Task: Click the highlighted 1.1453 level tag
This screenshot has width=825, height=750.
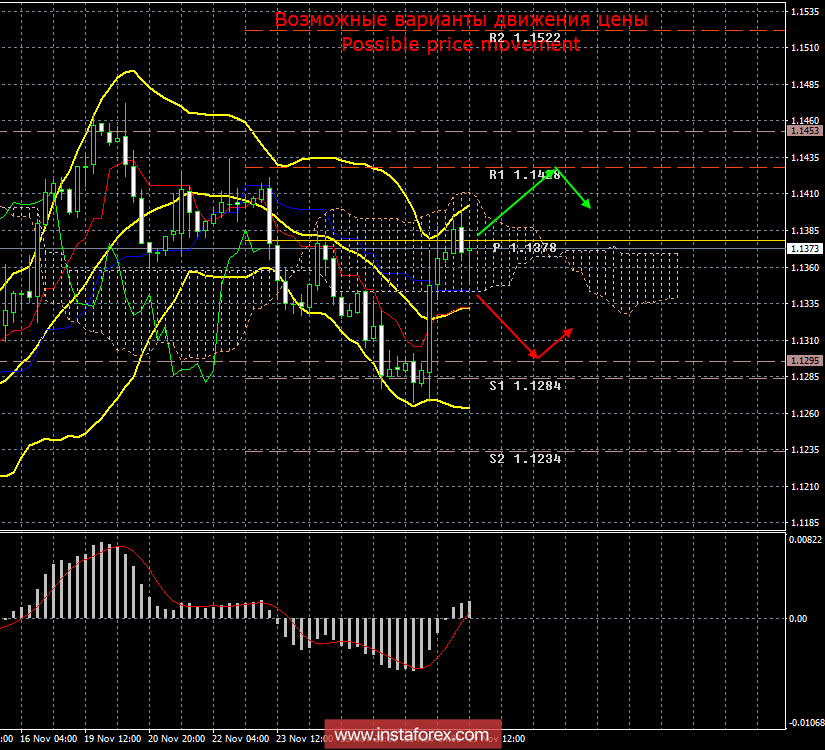Action: tap(804, 131)
